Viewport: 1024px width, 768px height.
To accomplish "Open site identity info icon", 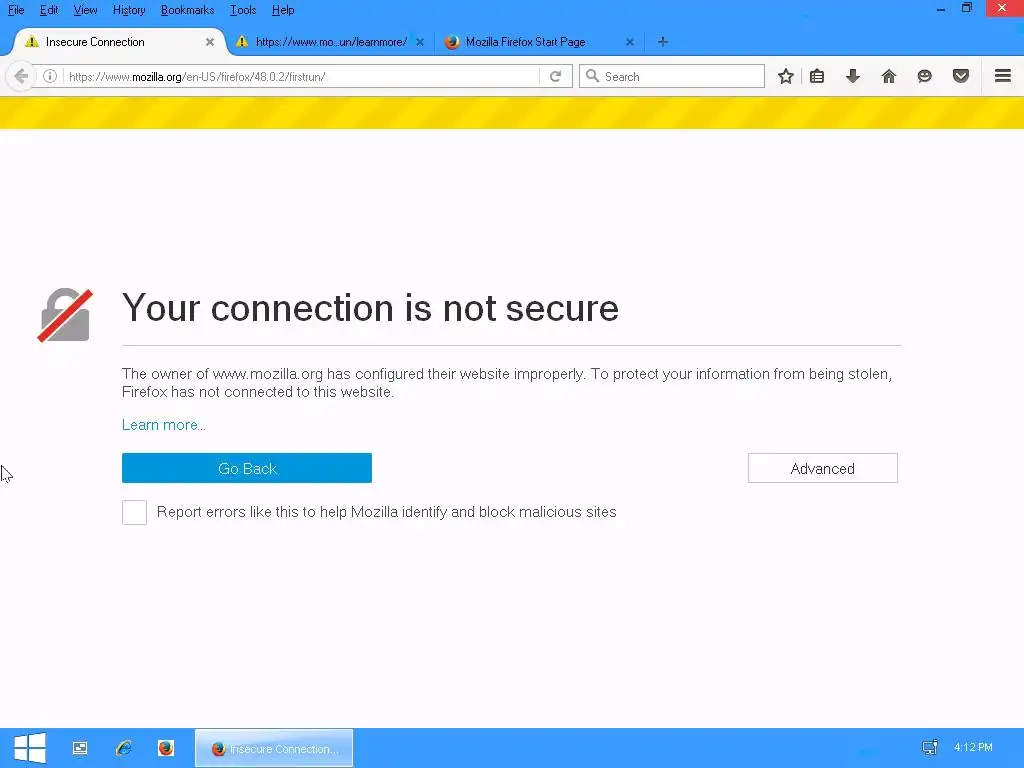I will tap(50, 76).
